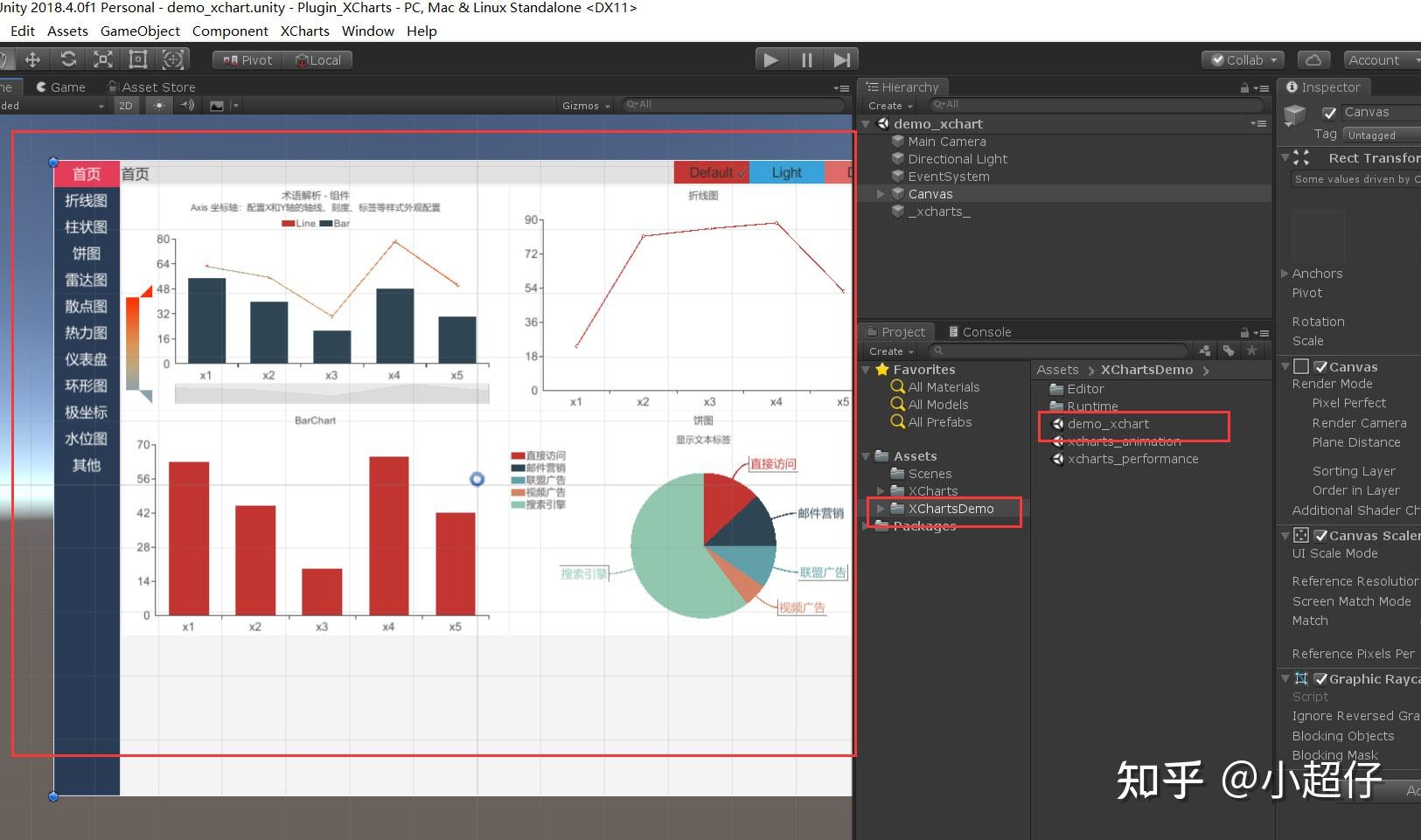Select the xcharts_performance scene asset

coord(1125,459)
